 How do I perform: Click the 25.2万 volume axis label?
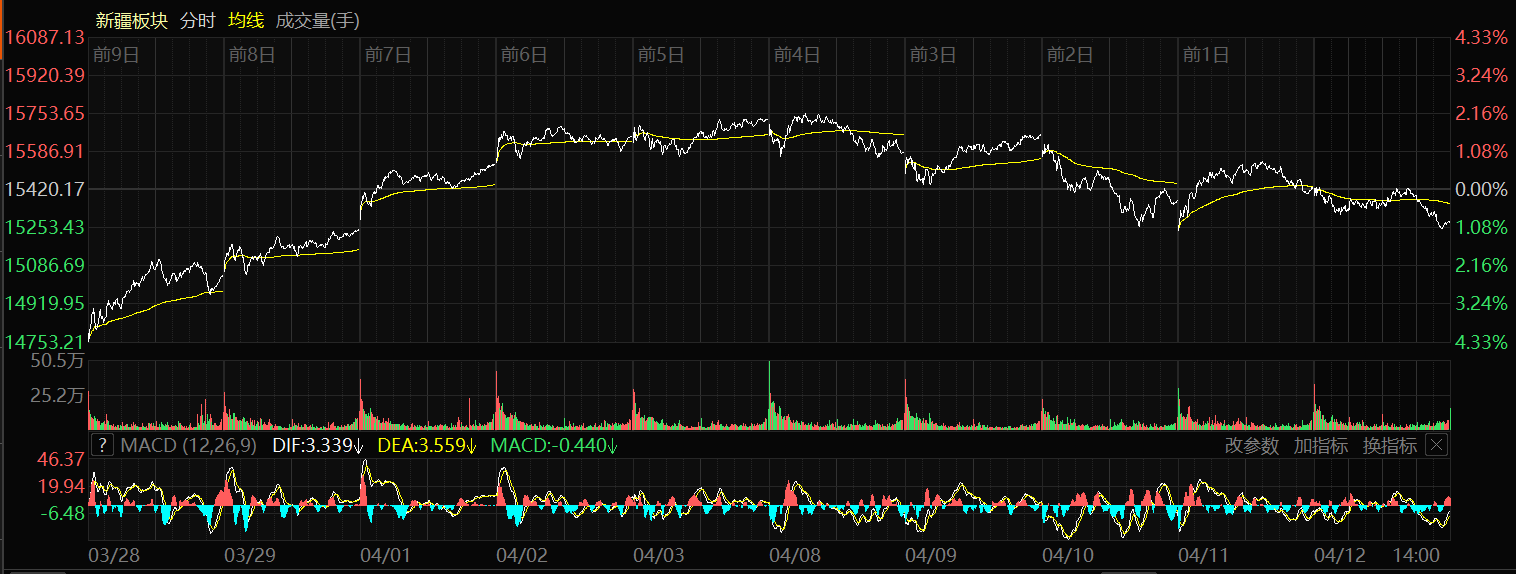coord(57,396)
